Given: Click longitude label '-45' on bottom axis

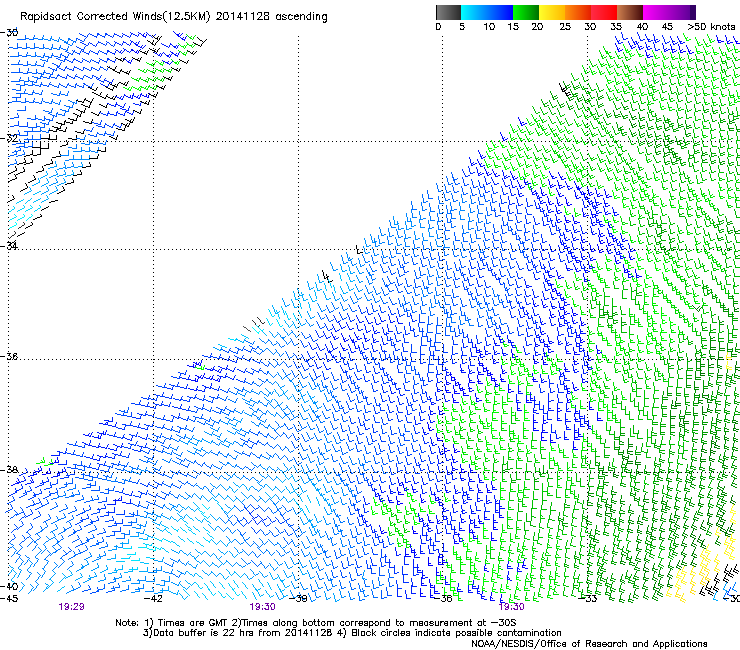Looking at the screenshot, I should (x=9, y=599).
